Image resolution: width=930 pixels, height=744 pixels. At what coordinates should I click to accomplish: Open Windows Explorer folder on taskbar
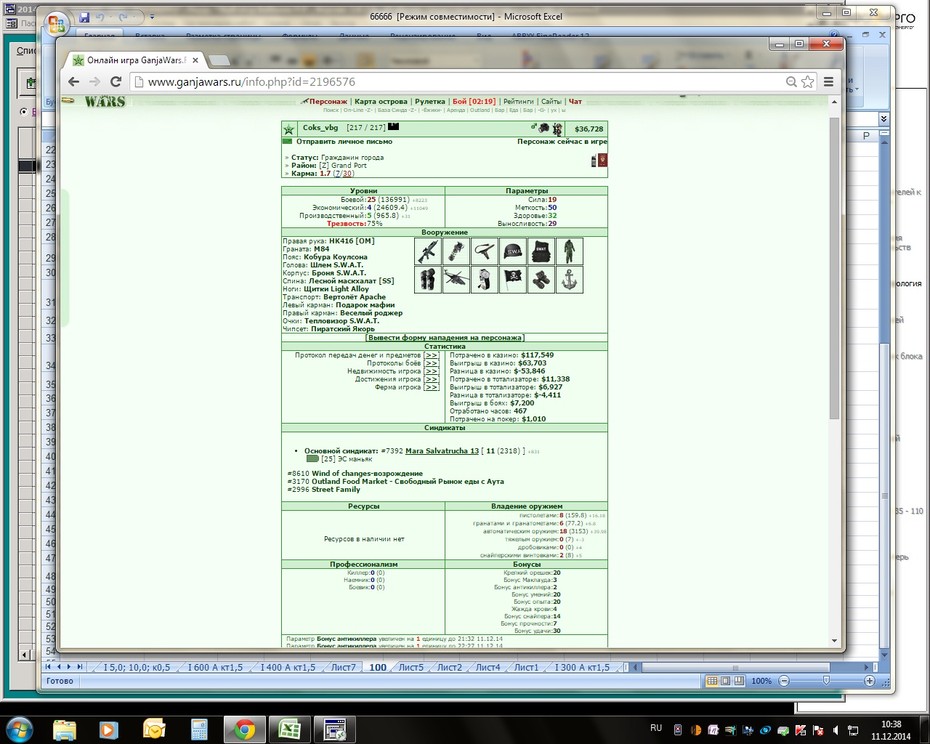pos(64,729)
